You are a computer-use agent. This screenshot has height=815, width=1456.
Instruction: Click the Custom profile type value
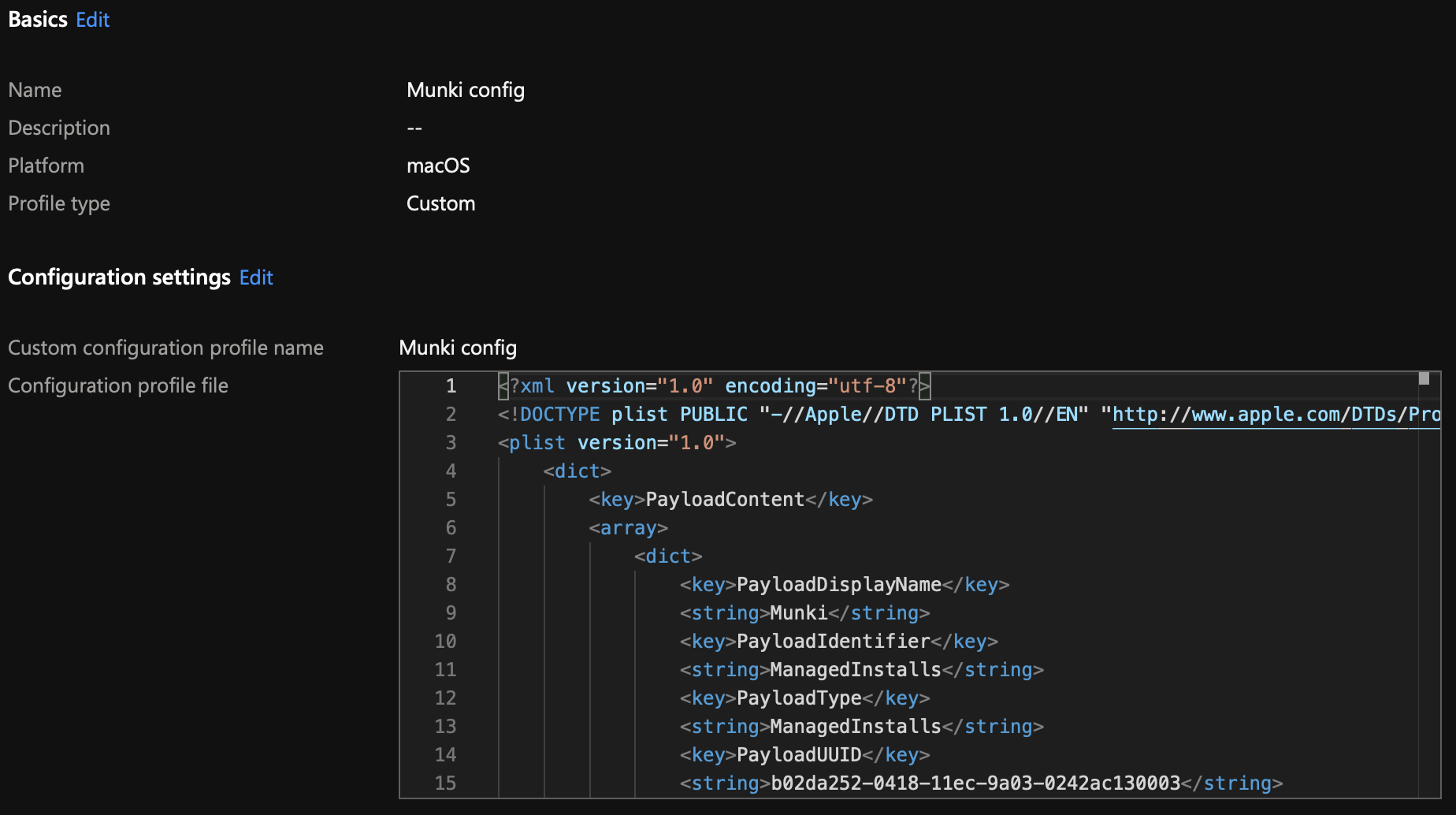pos(440,203)
